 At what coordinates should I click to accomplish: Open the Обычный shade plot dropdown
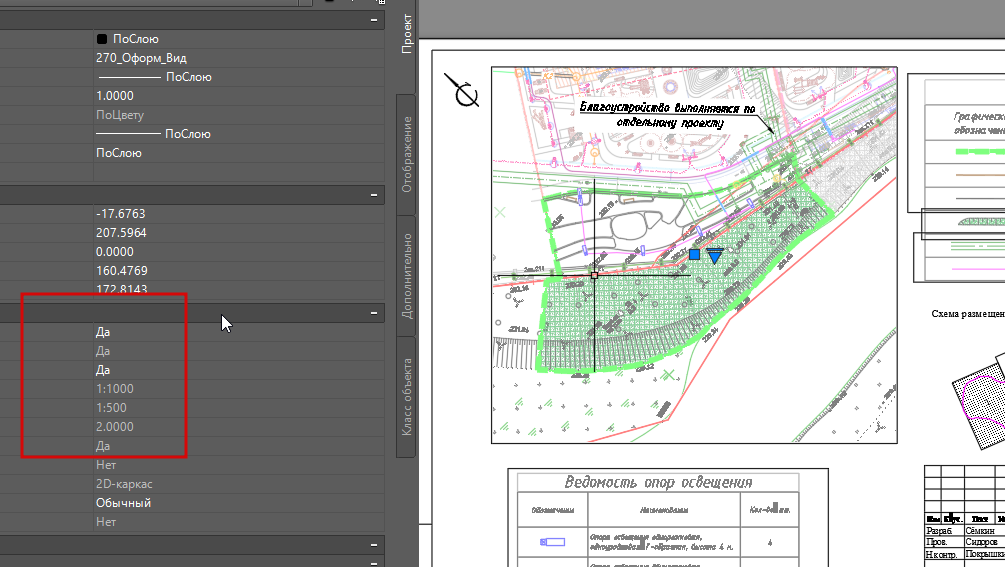(239, 503)
